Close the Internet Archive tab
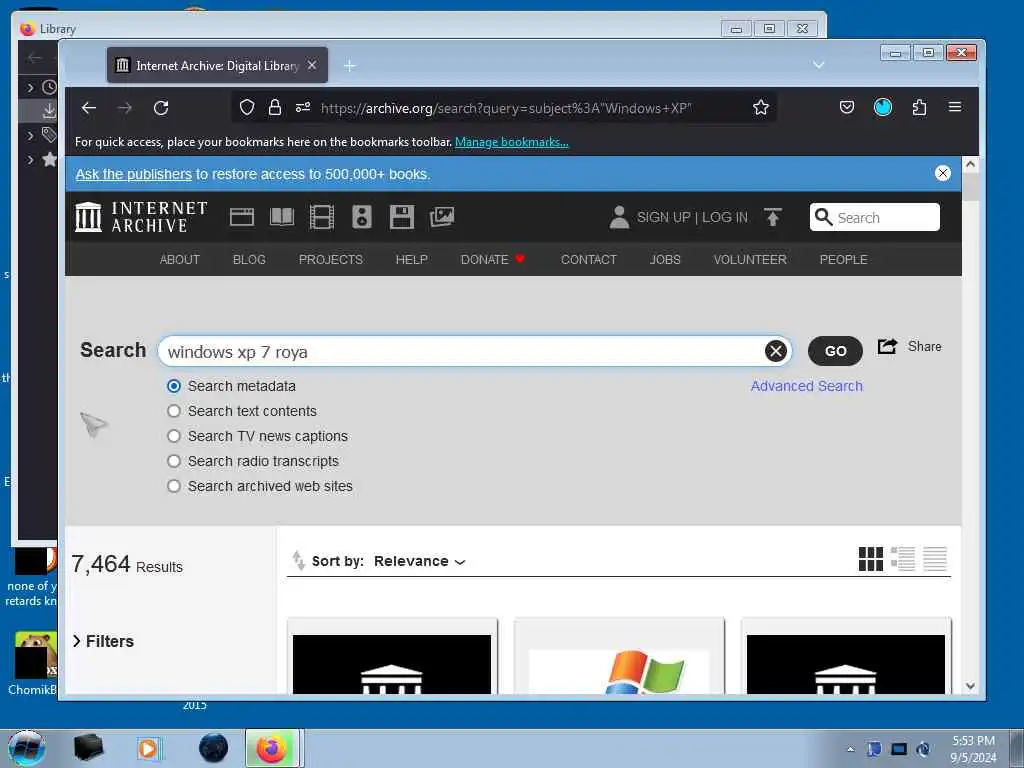Viewport: 1024px width, 768px height. pos(312,65)
